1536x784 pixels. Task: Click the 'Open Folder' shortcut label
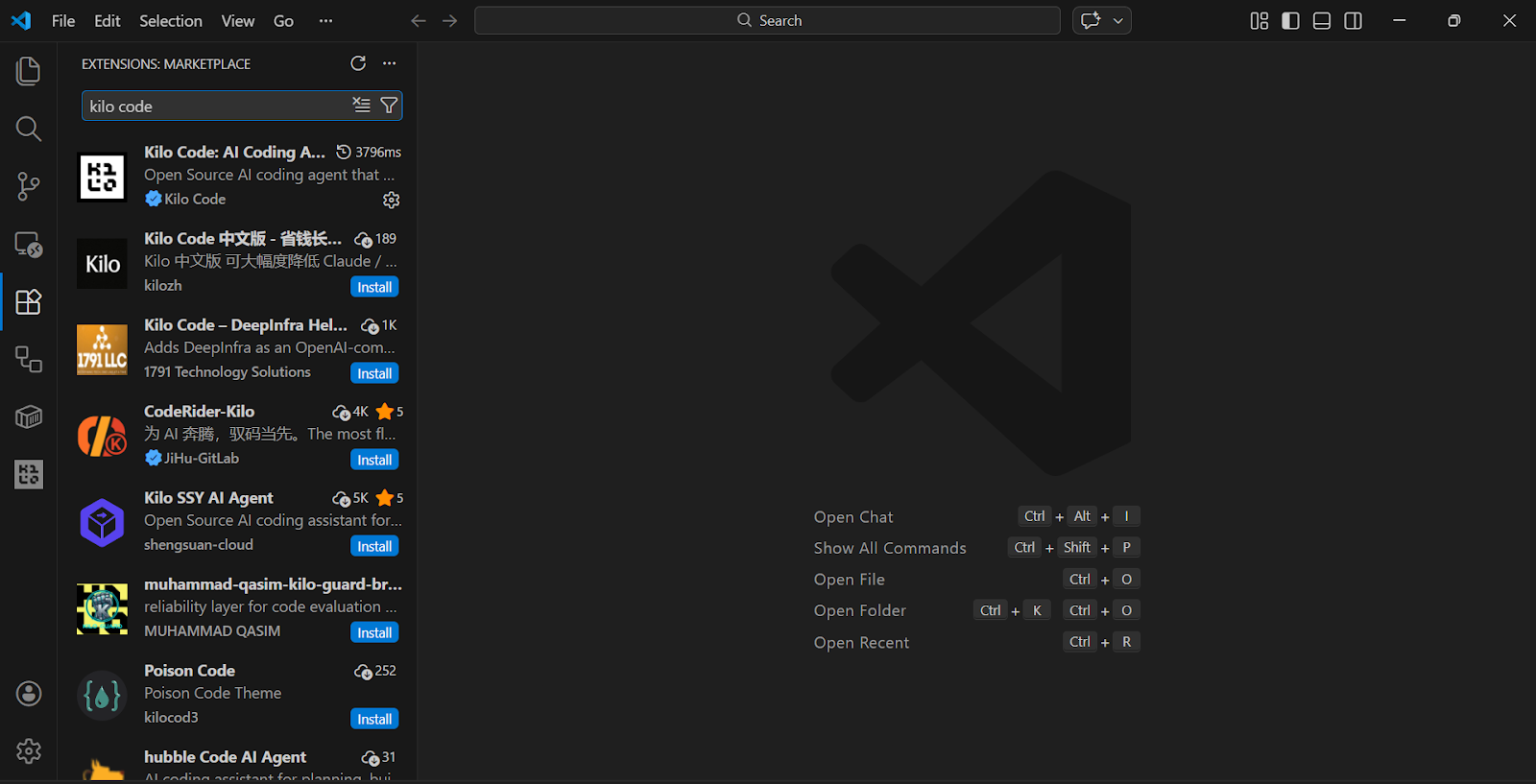pos(860,610)
